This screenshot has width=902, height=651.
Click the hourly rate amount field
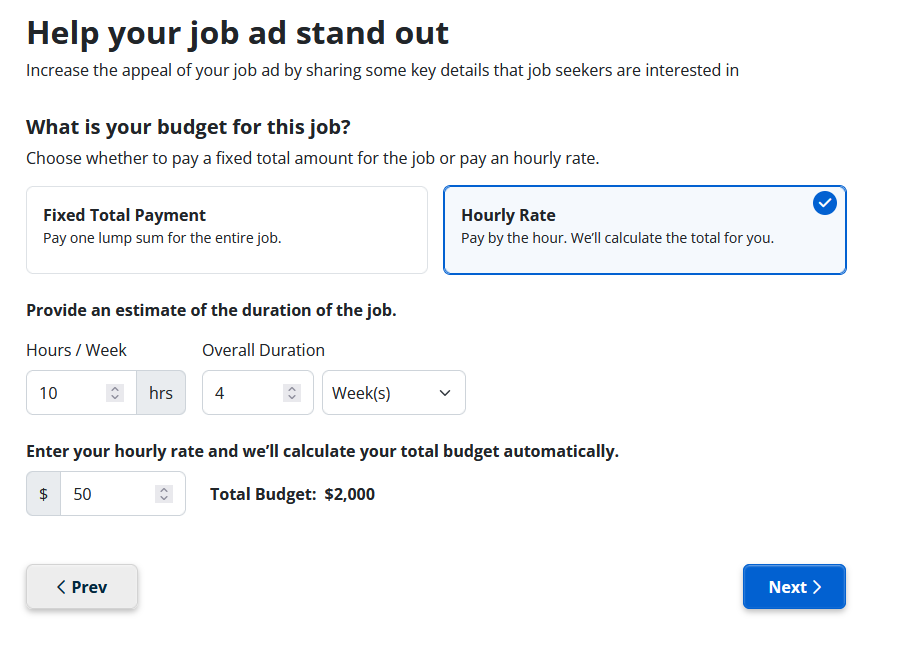123,494
